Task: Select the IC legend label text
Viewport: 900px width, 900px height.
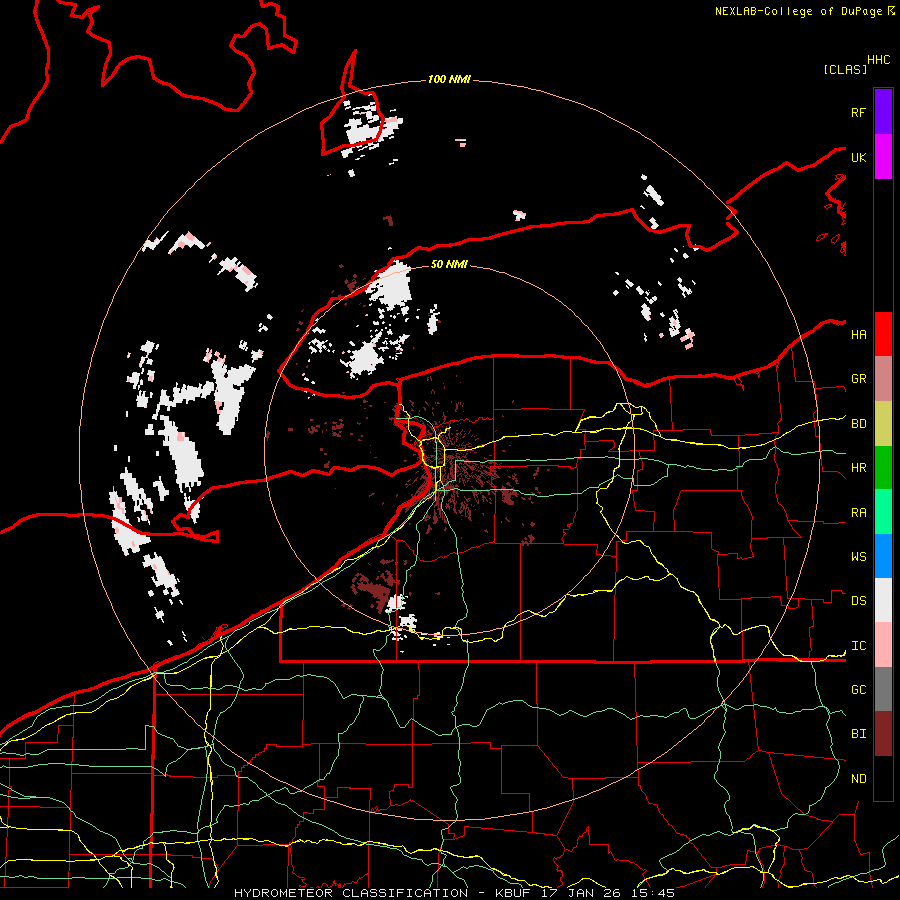Action: coord(858,646)
